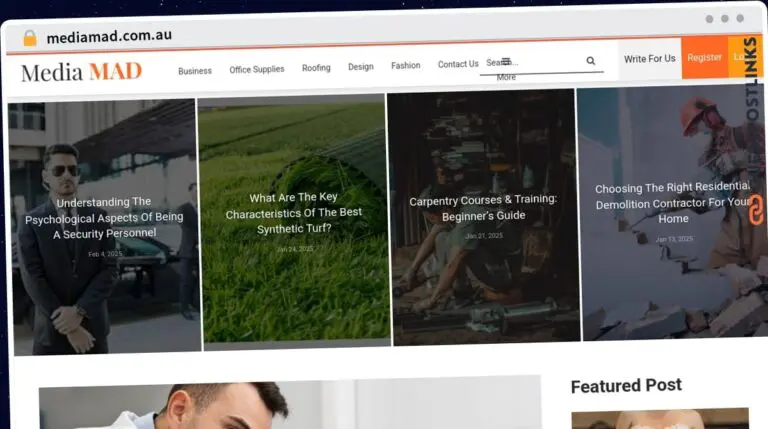
Task: Open the Business menu item
Action: click(195, 71)
